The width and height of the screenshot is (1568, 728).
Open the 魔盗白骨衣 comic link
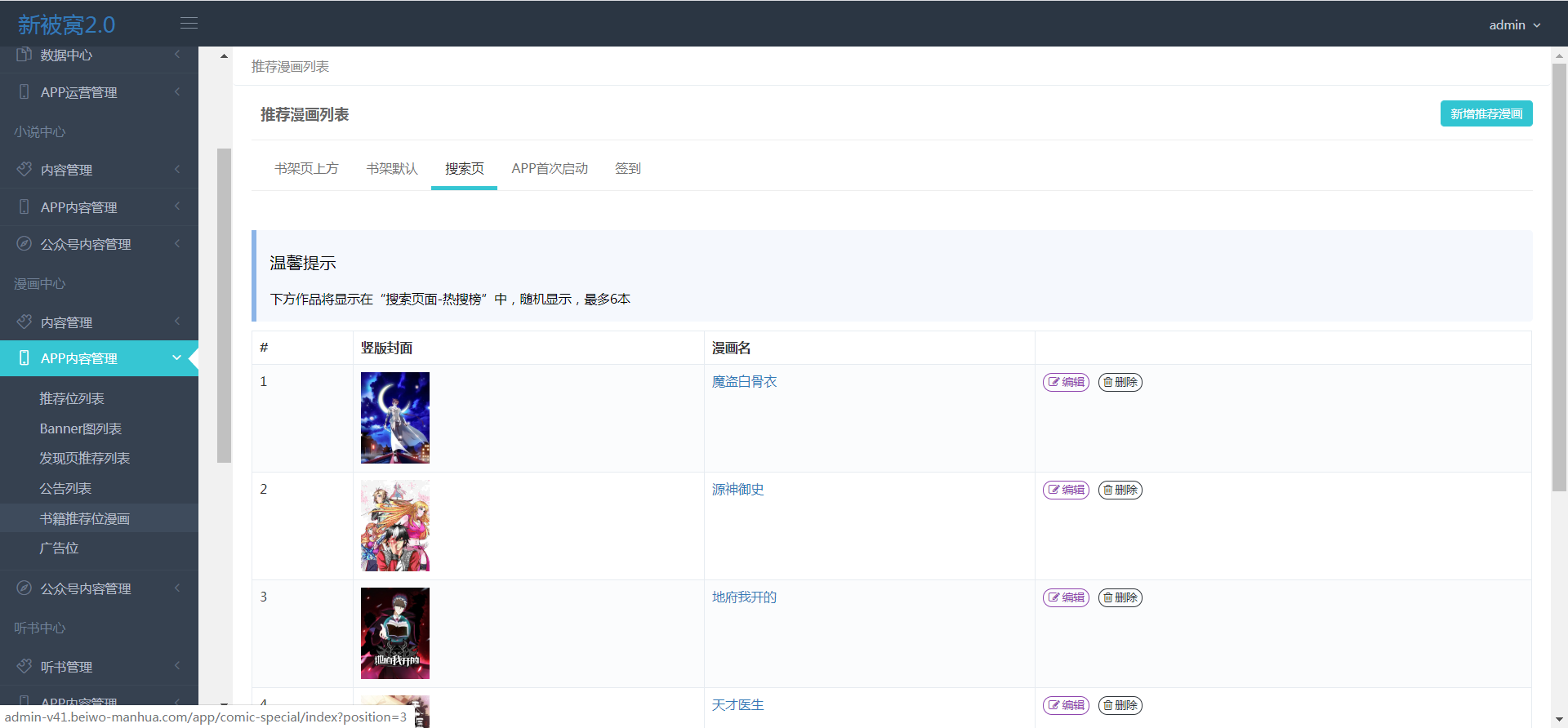tap(744, 381)
